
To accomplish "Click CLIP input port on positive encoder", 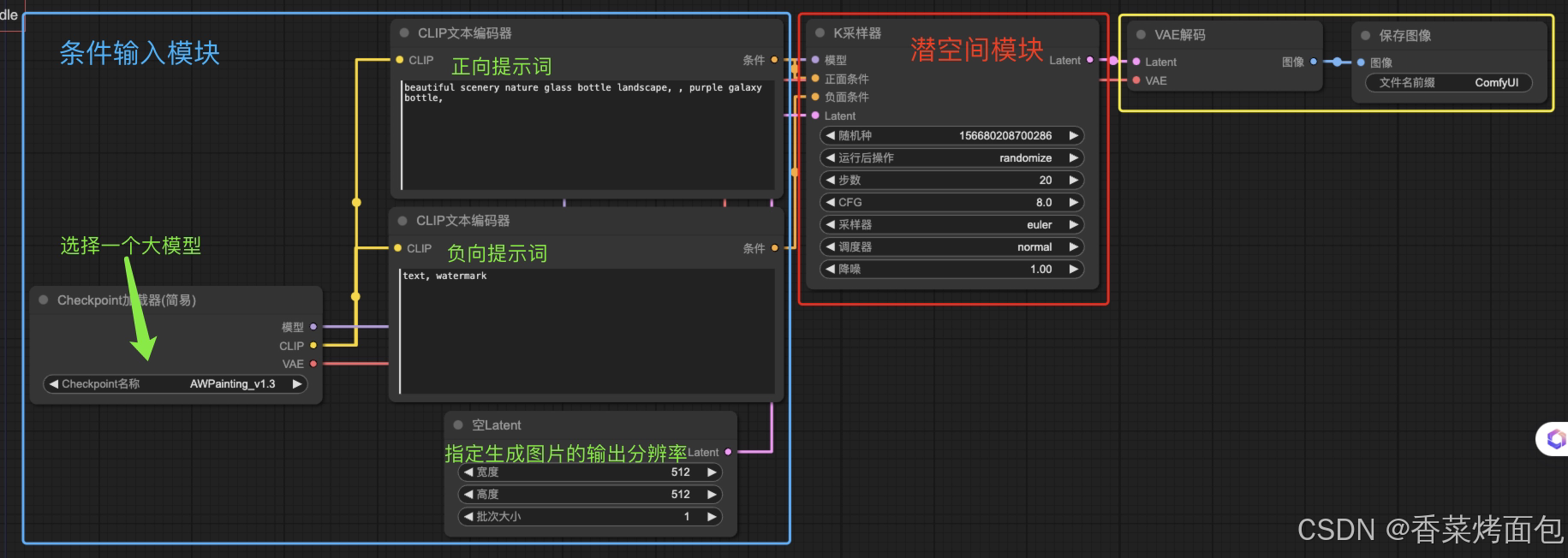I will click(399, 60).
